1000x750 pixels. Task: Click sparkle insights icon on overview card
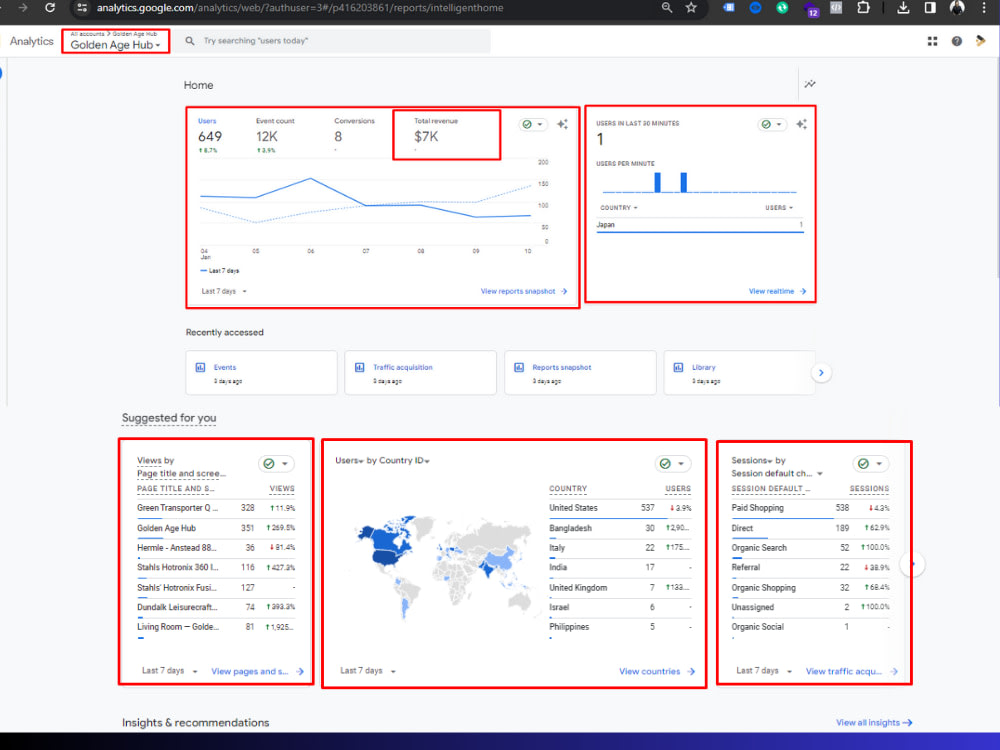coord(562,124)
